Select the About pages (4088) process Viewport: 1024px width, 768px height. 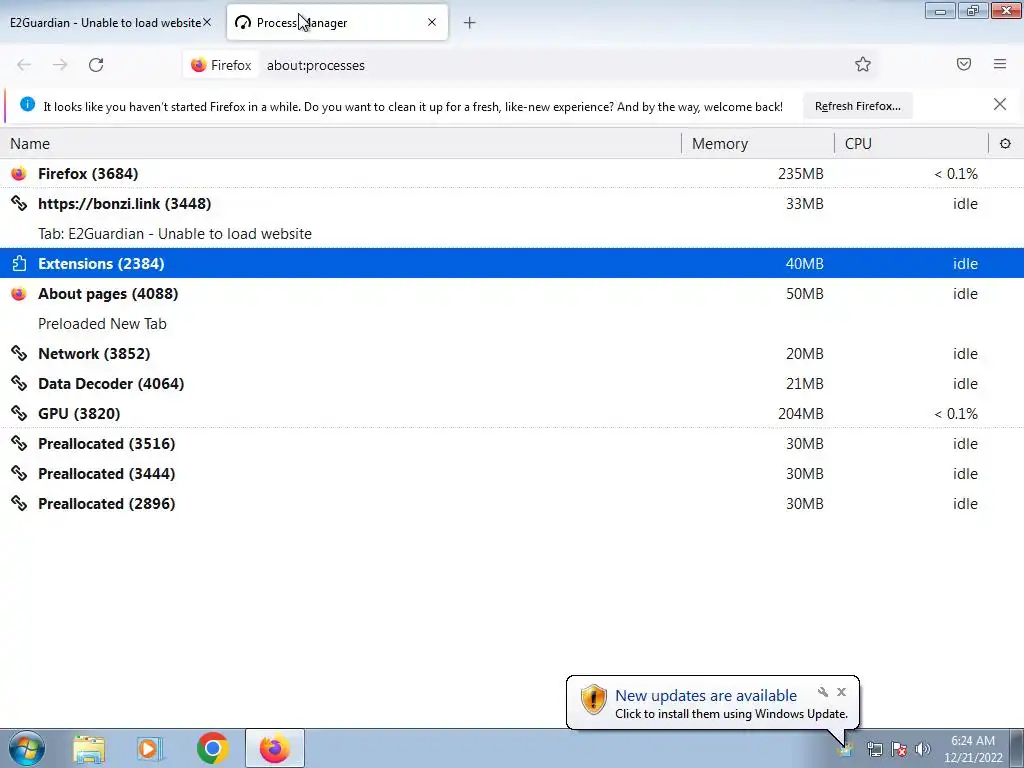(x=512, y=294)
